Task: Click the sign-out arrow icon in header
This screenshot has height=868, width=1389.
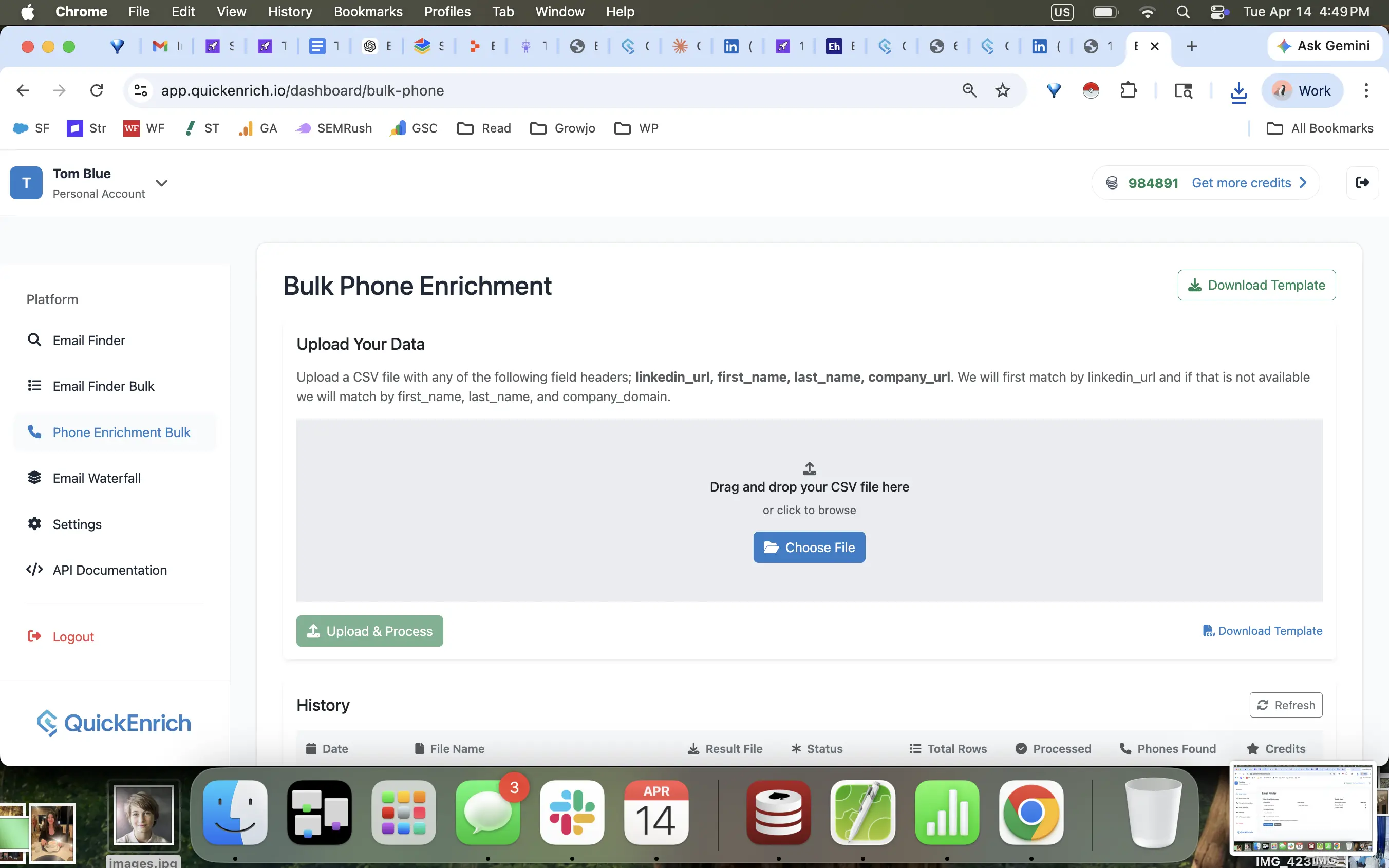Action: tap(1362, 182)
